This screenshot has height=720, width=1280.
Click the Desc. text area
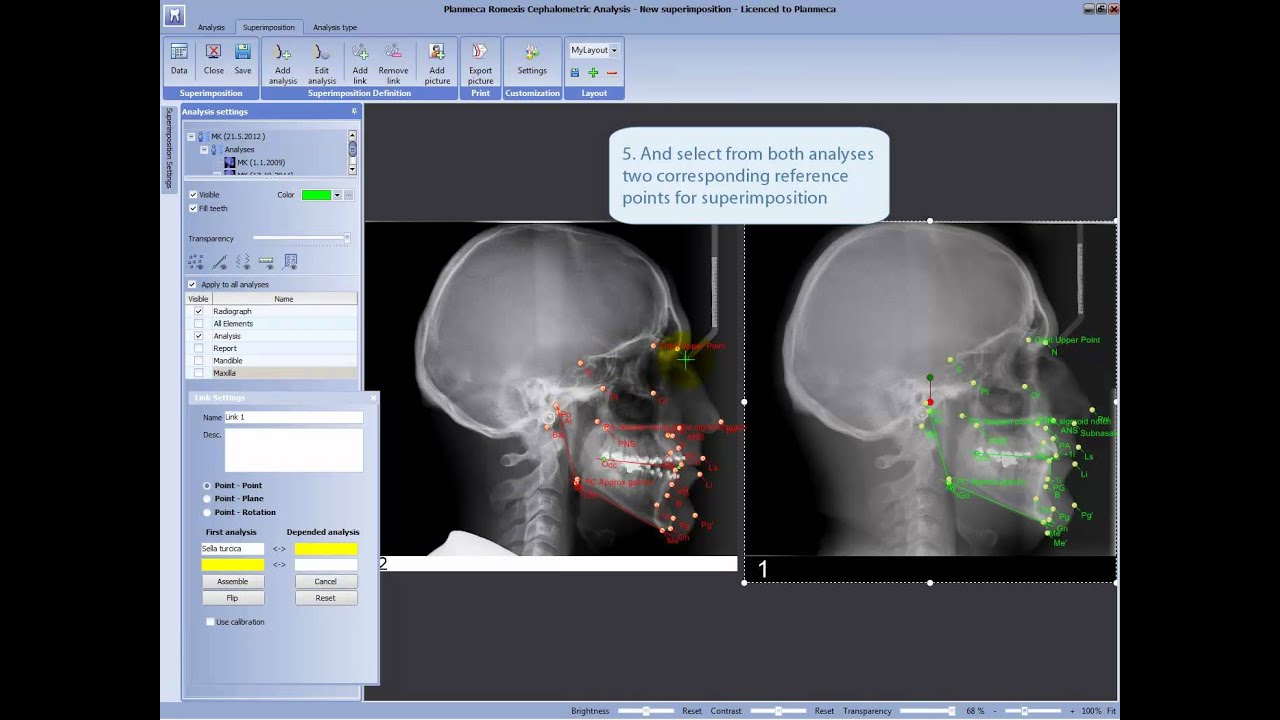coord(293,450)
